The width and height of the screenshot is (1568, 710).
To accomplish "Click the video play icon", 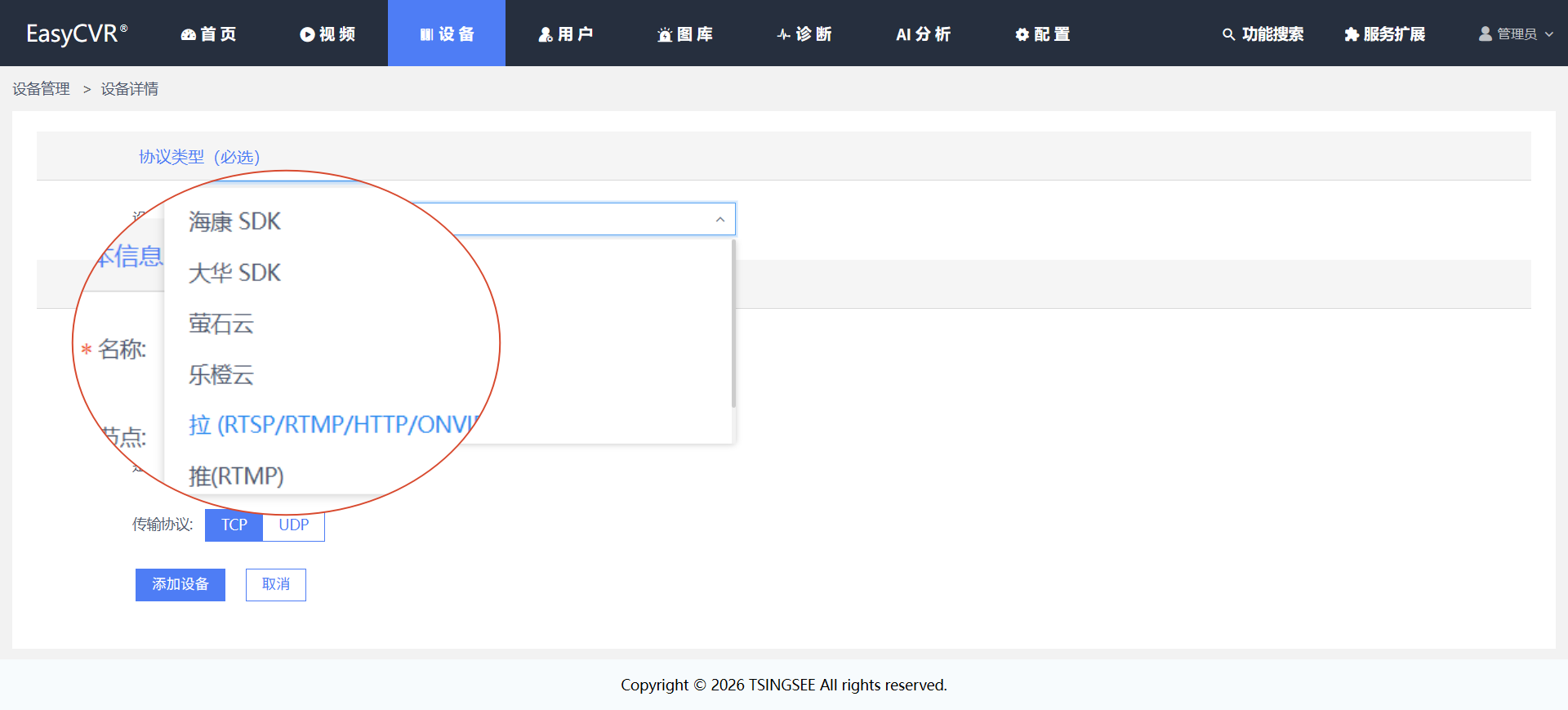I will click(x=307, y=34).
